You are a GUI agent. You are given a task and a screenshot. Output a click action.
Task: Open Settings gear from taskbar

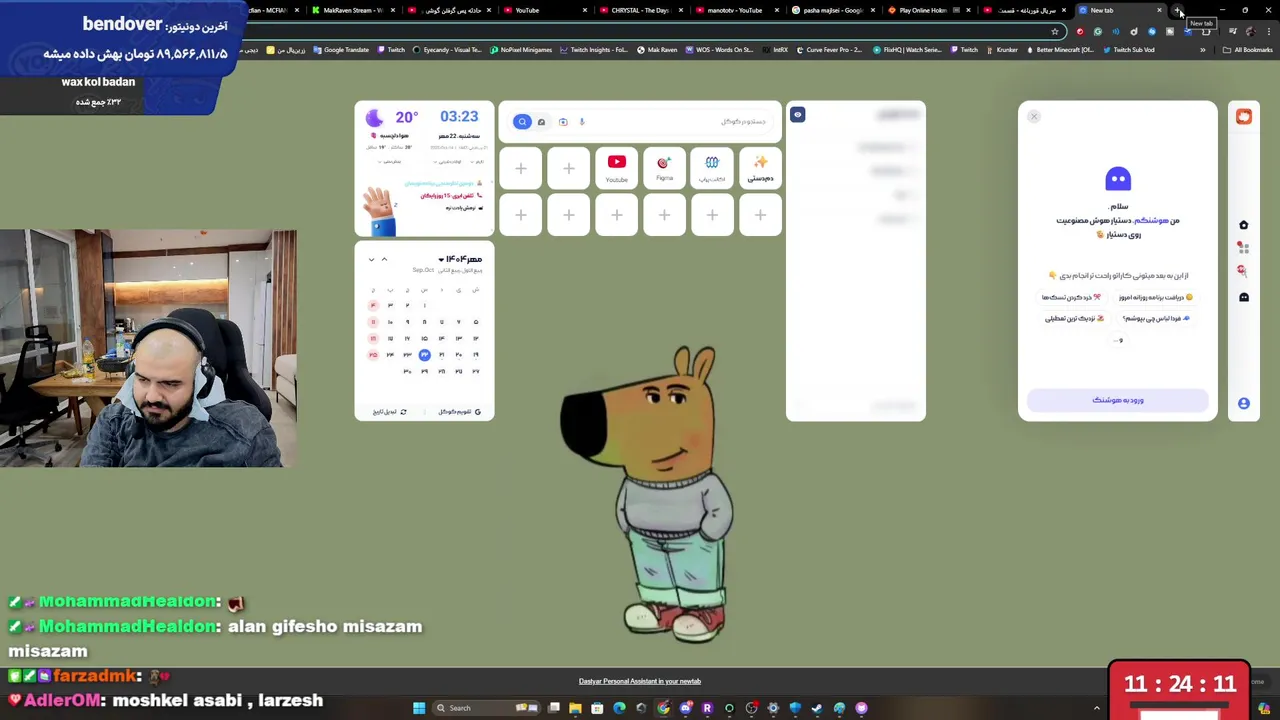773,708
